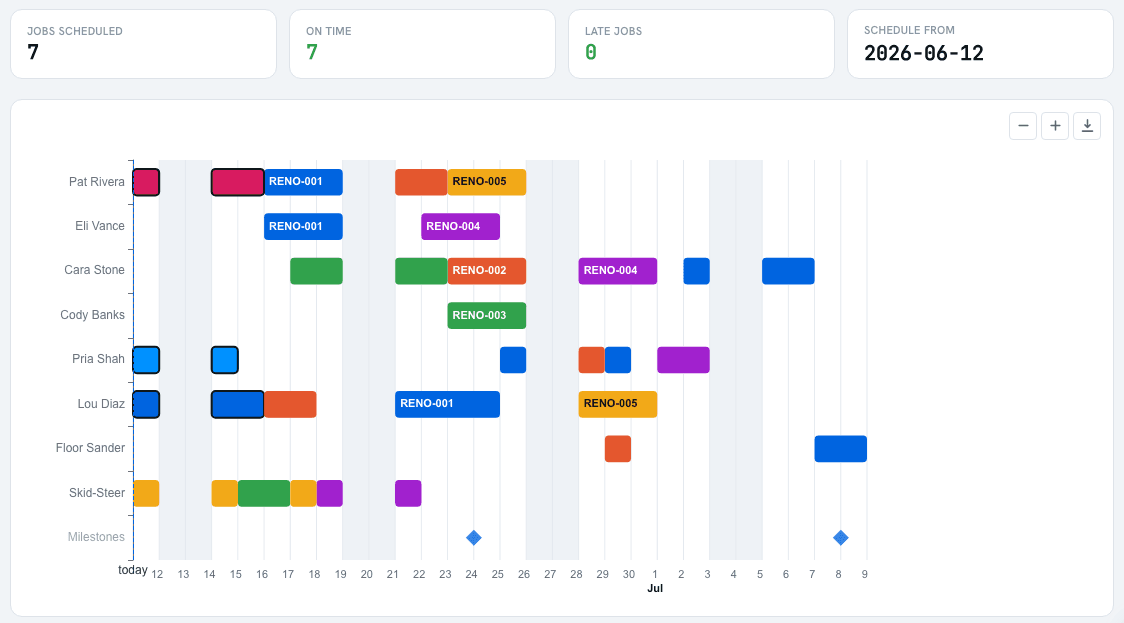Select RENO-005 bar in Pat Rivera row
Screen dimensions: 1124x623
click(487, 182)
